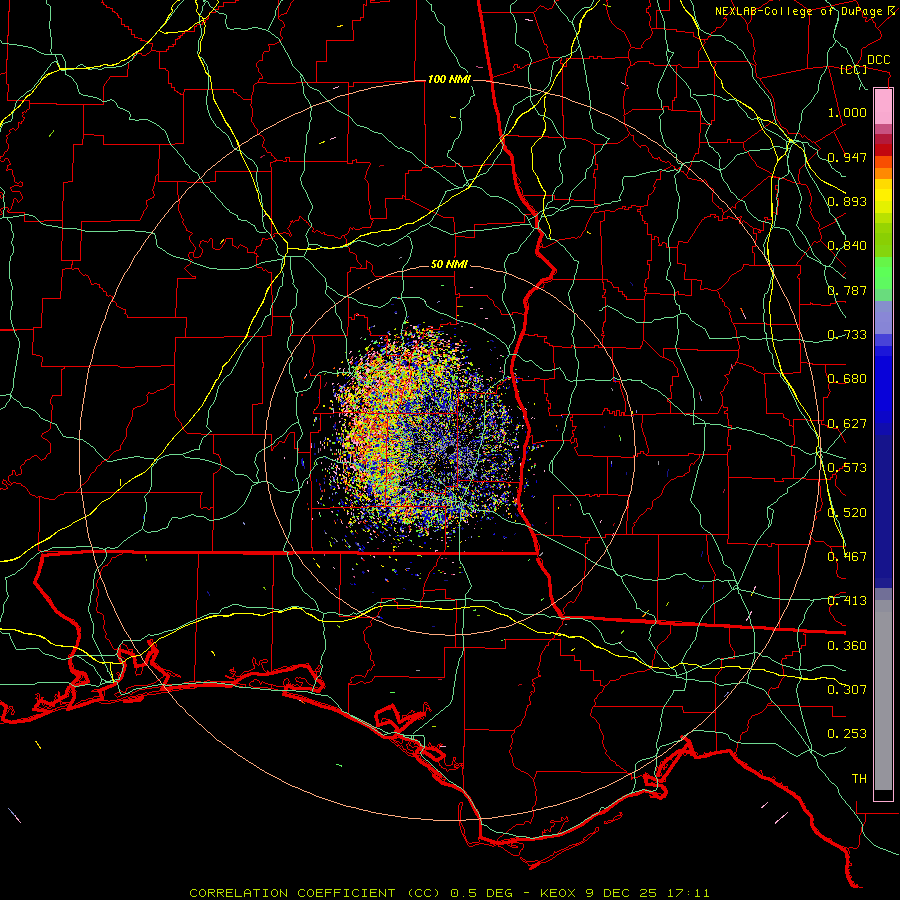Click the 0.627 legend value

coord(847,424)
